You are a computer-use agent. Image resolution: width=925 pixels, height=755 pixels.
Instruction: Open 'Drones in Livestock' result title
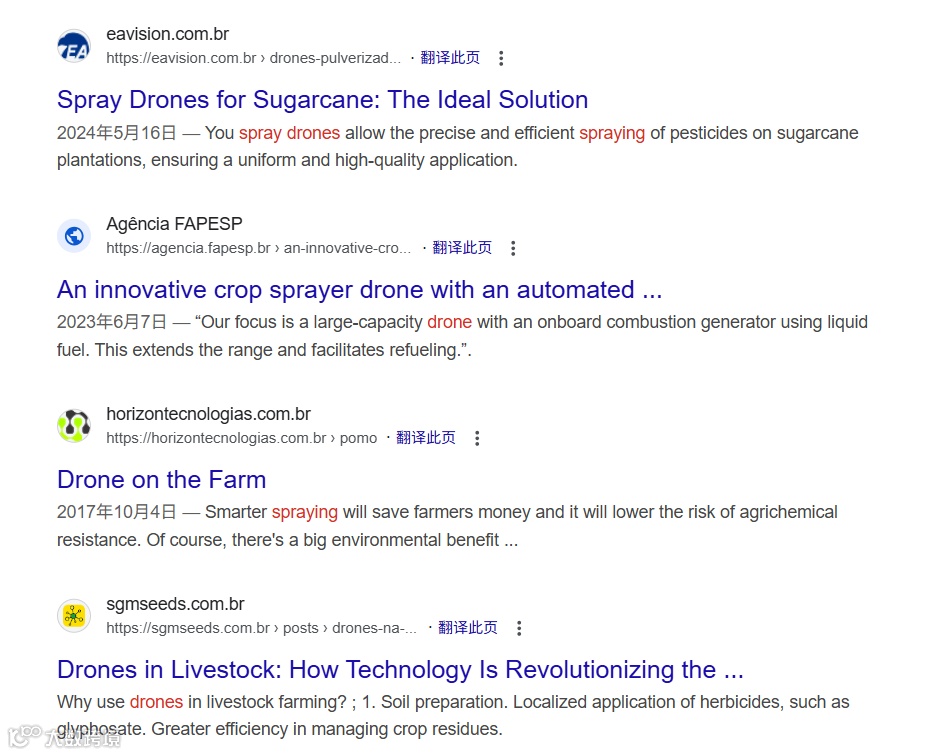pyautogui.click(x=400, y=670)
